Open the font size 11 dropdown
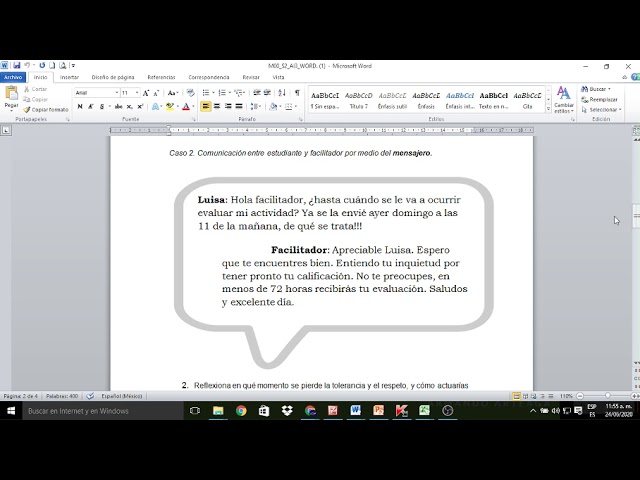Screen dimensions: 640x480 pos(137,93)
